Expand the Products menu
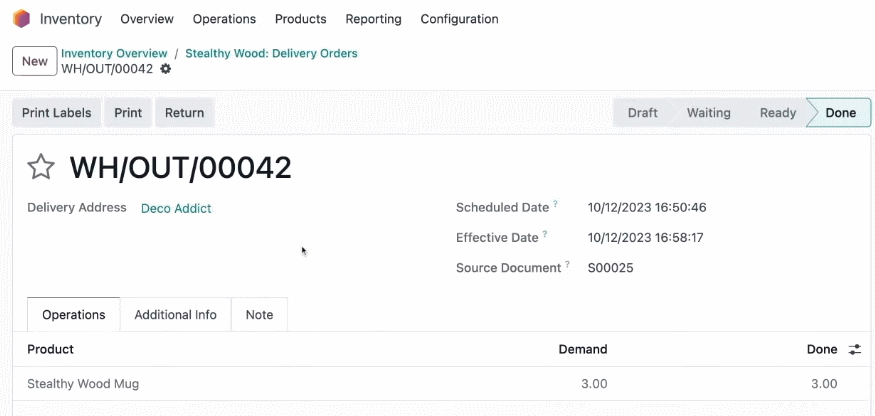This screenshot has height=416, width=875. point(301,19)
